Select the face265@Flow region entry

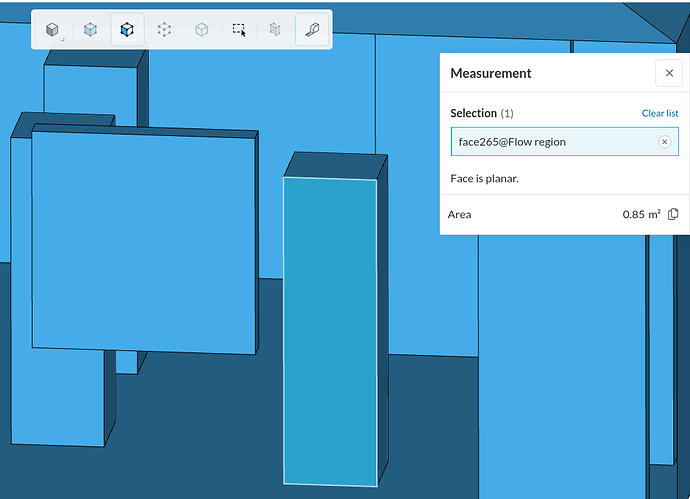click(565, 142)
